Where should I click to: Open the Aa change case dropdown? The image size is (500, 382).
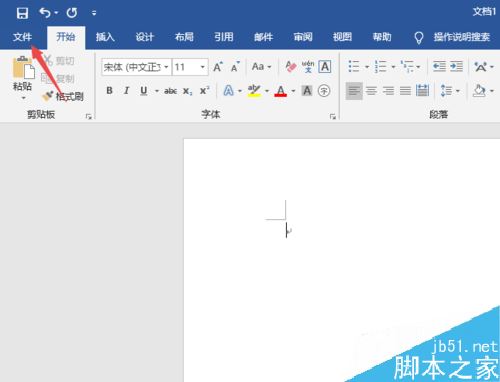pos(261,67)
